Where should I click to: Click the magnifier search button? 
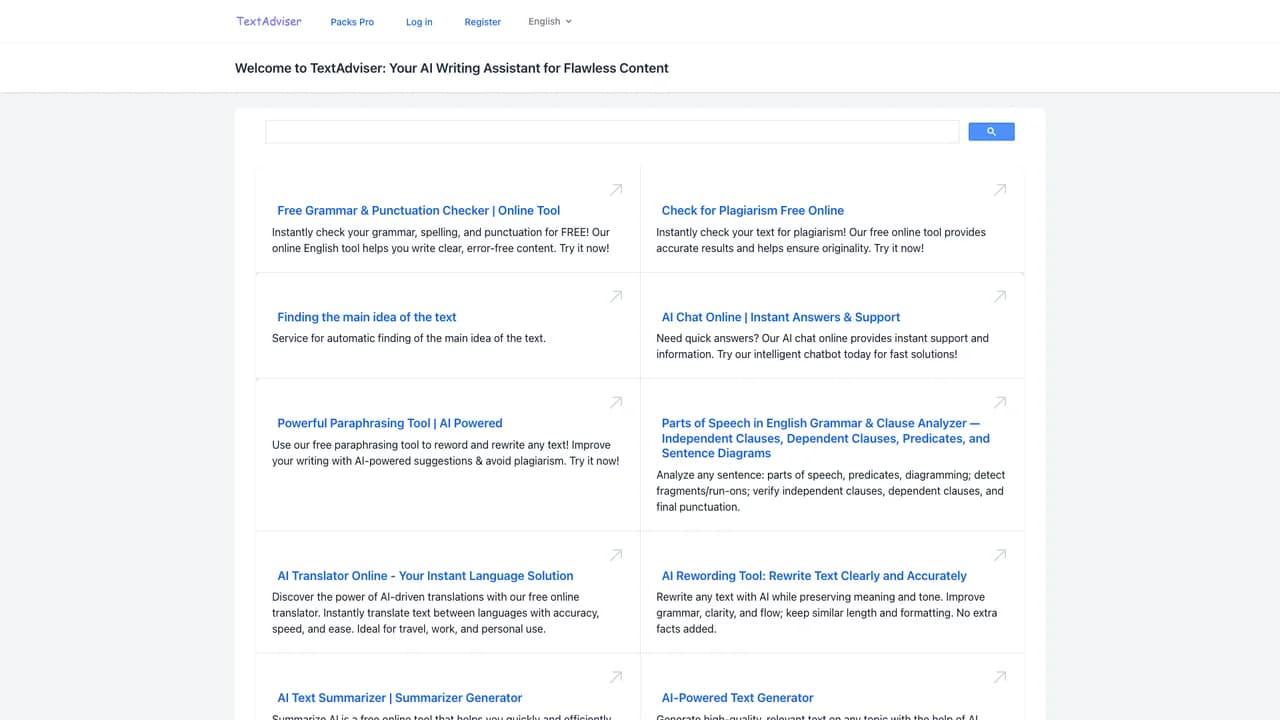pos(991,132)
